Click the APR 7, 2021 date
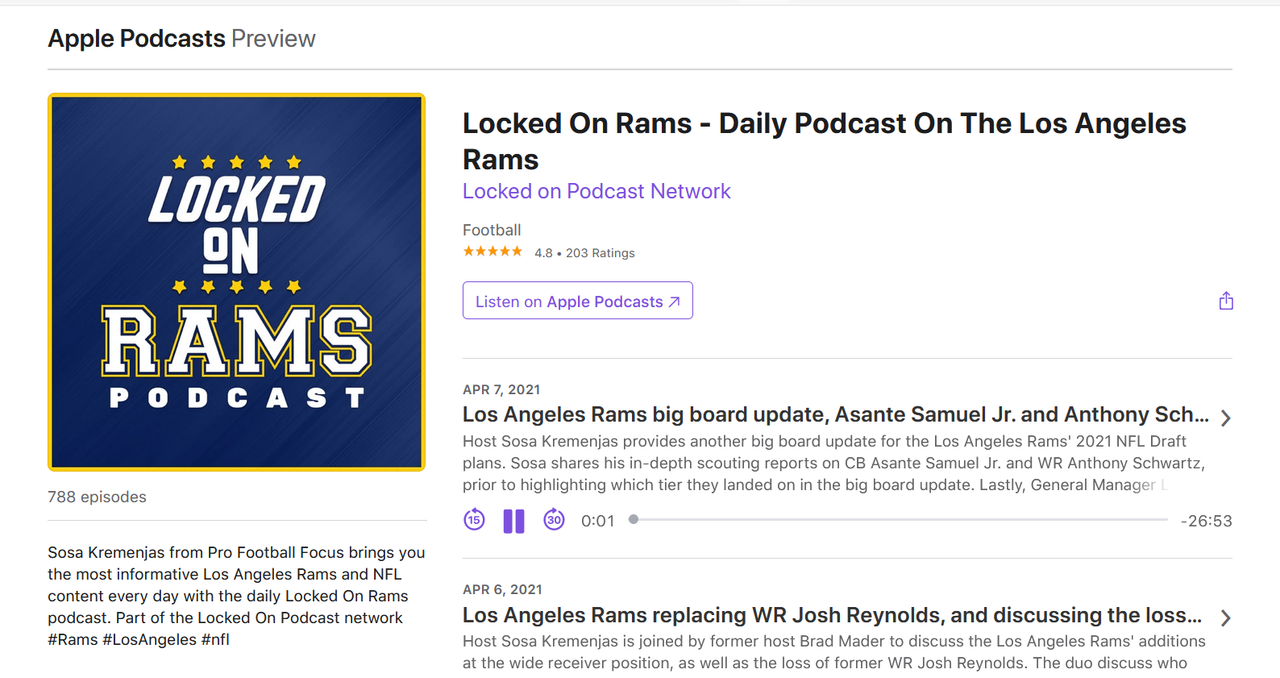 pos(501,390)
